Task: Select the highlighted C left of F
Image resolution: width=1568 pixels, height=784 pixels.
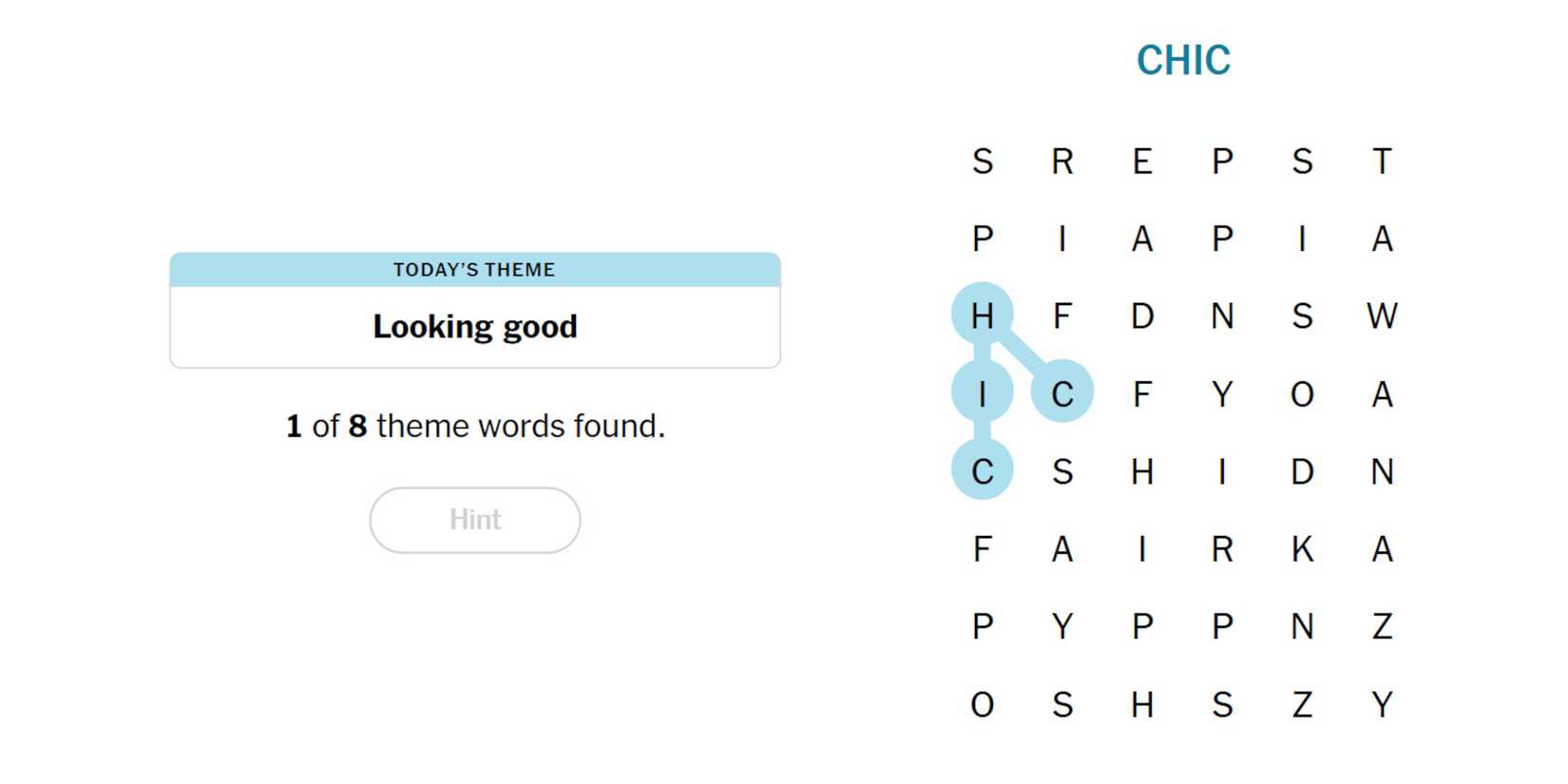Action: 1062,392
